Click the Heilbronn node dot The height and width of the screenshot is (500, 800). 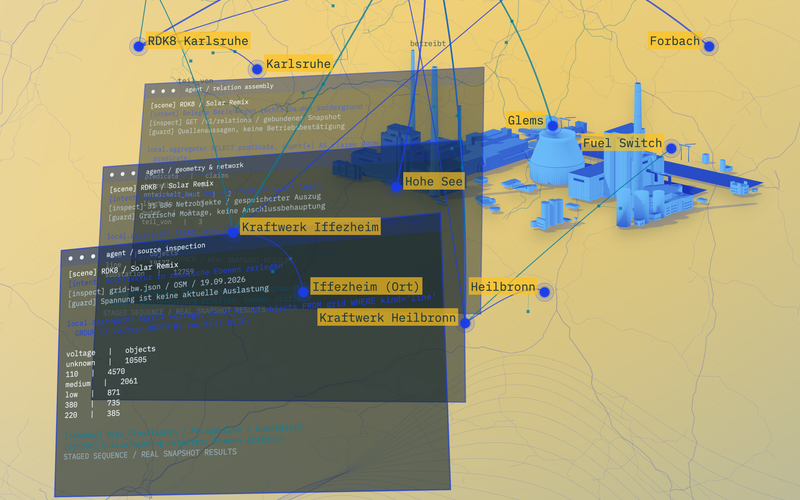tap(544, 292)
